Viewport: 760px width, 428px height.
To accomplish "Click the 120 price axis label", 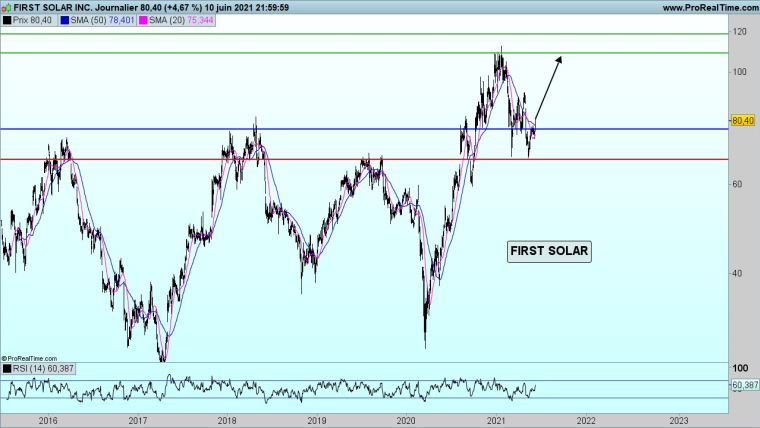I will tap(740, 32).
